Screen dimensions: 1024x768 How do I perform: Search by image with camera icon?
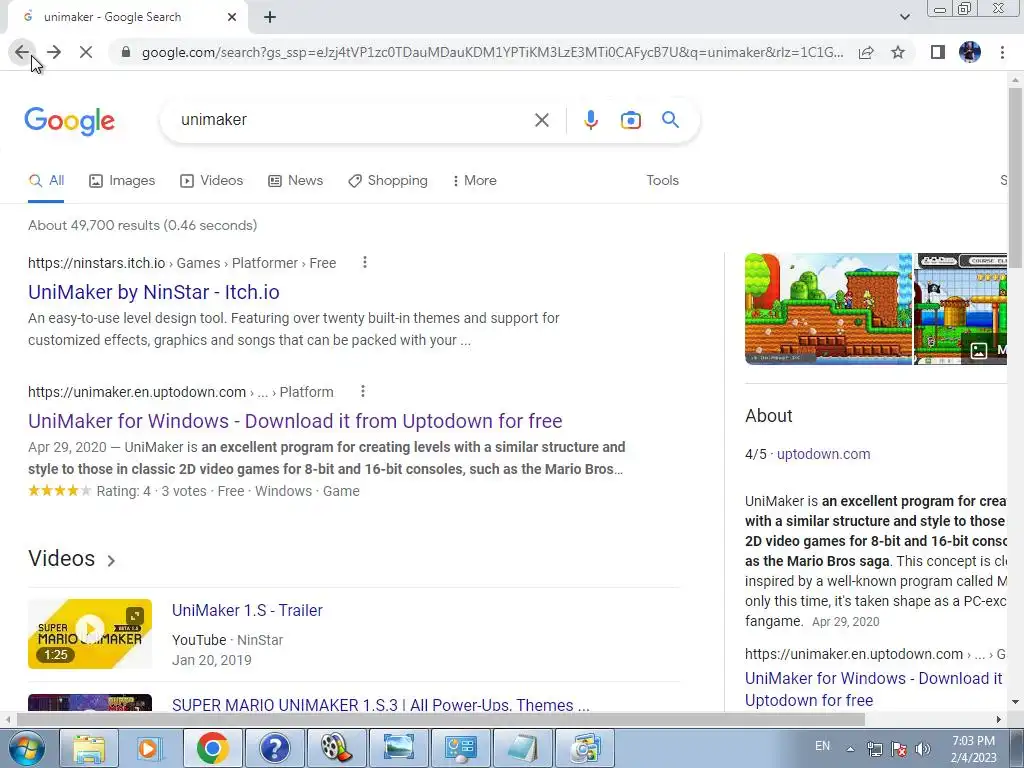pyautogui.click(x=630, y=120)
